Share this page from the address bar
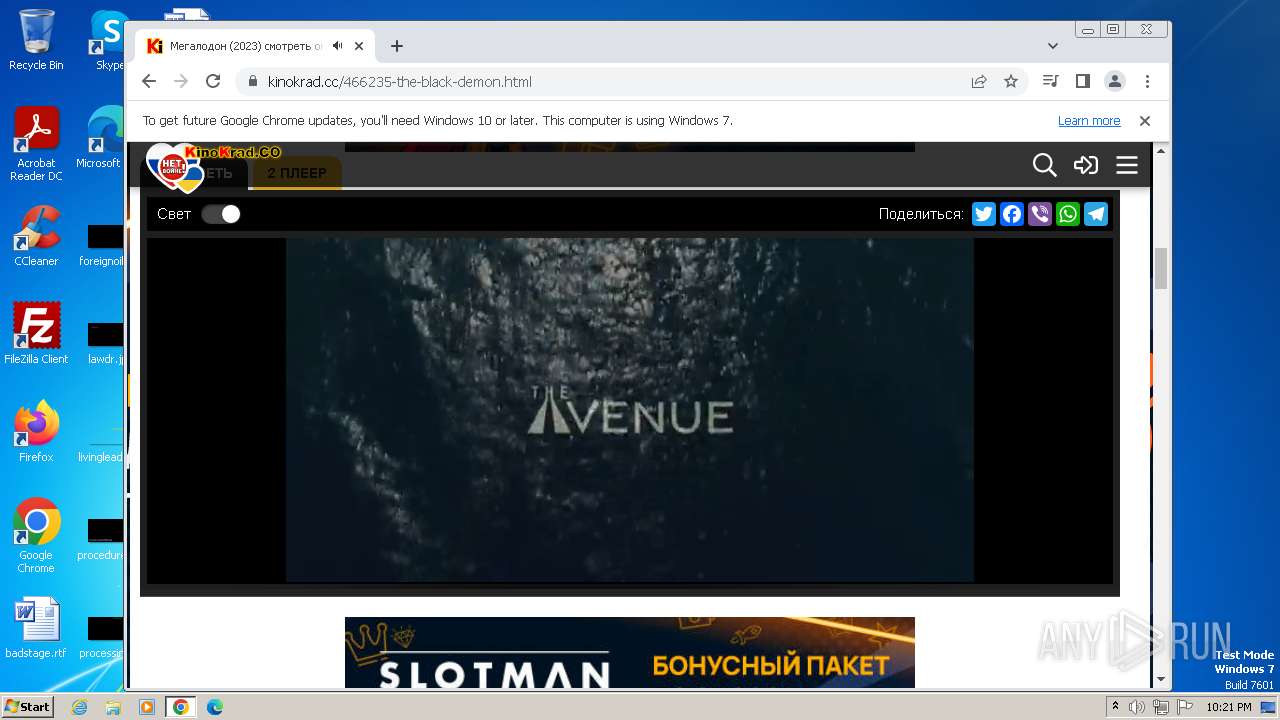 (979, 81)
